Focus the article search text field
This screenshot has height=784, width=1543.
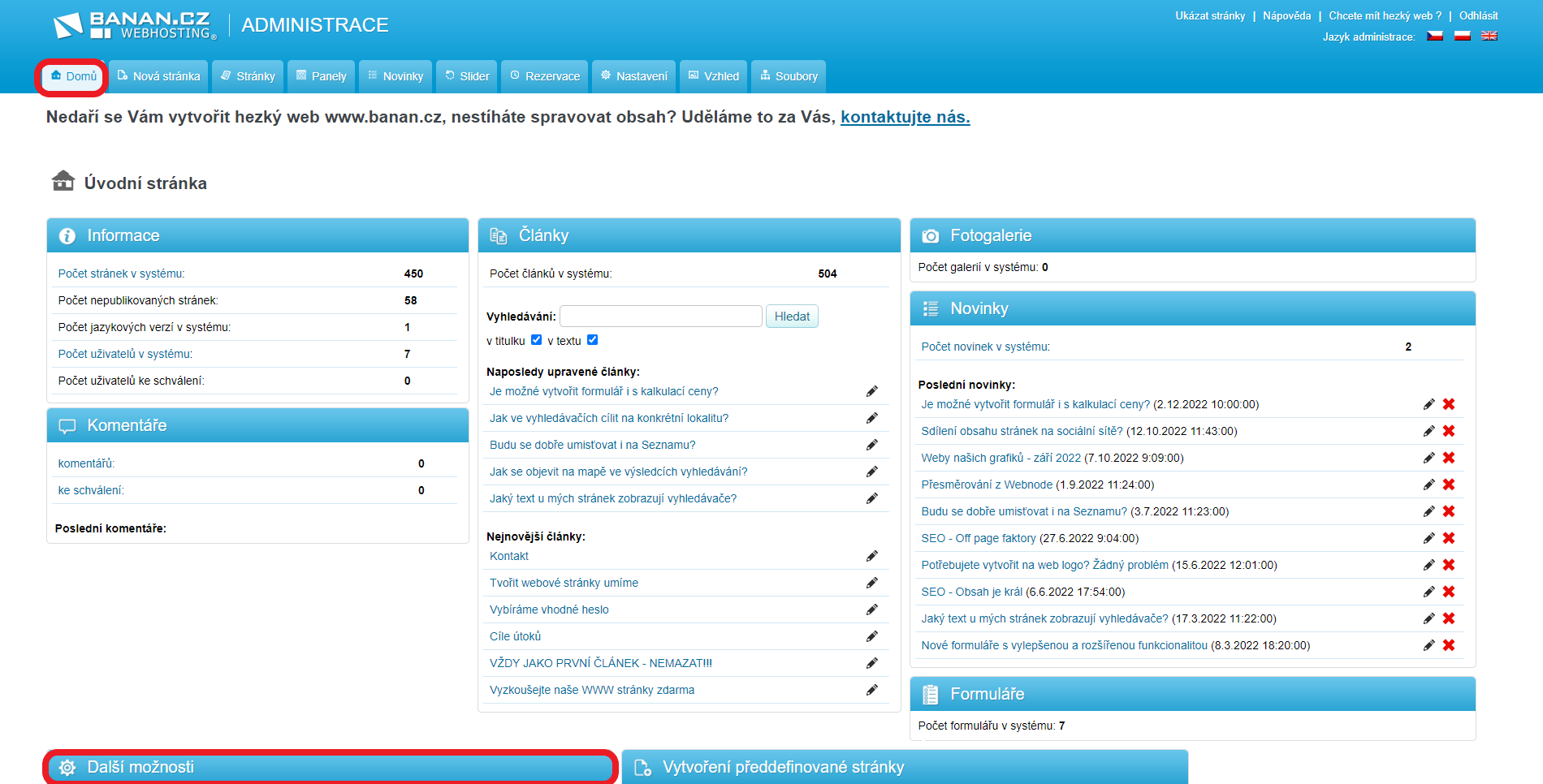pos(660,317)
